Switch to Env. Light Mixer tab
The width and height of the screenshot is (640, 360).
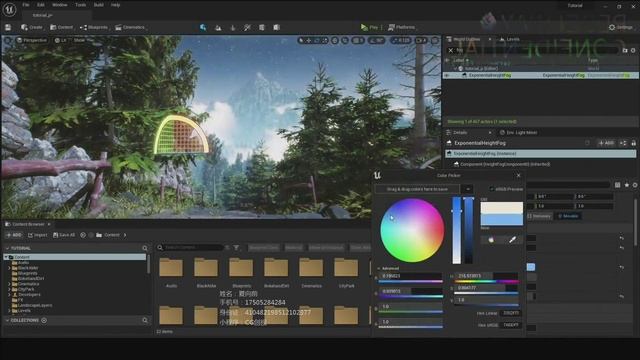pos(518,133)
